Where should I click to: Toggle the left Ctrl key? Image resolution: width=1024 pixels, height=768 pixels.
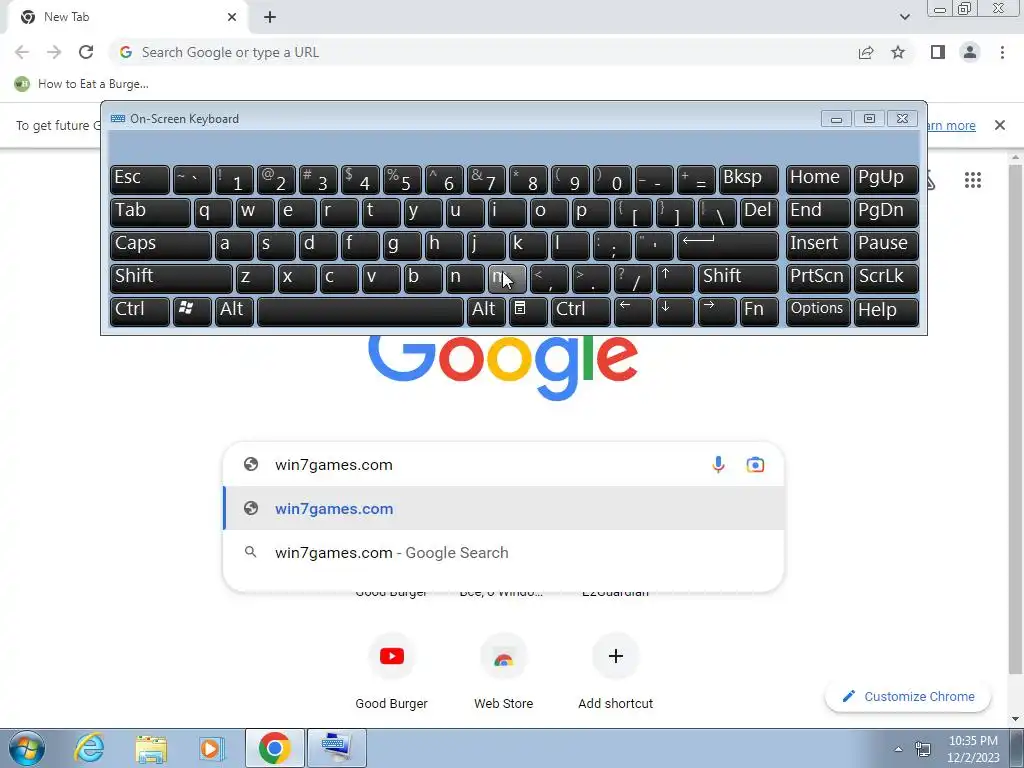tap(140, 311)
